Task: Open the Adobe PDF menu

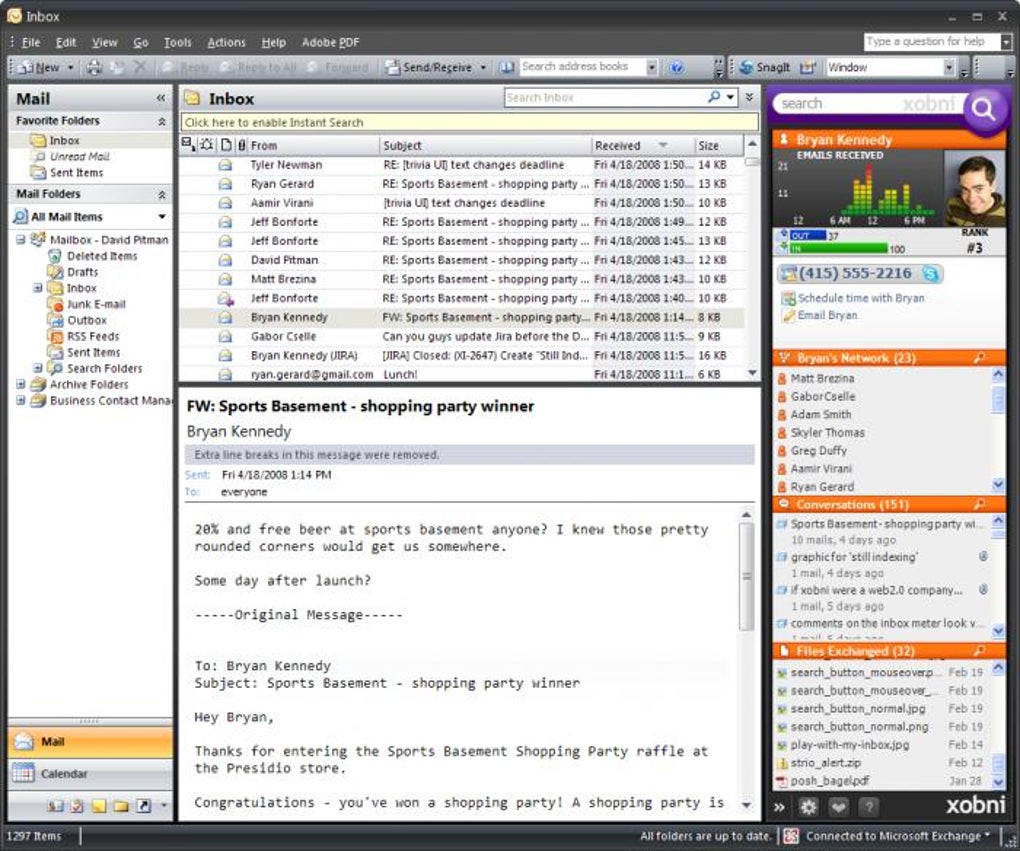Action: pos(330,42)
